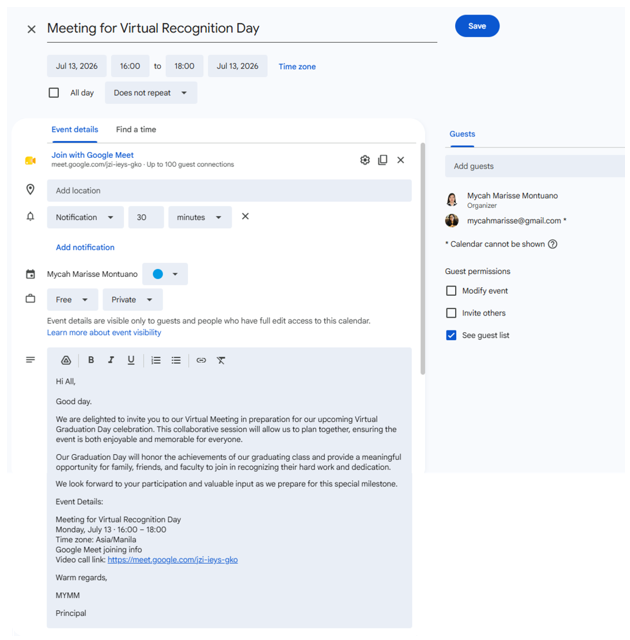Open the event color picker
This screenshot has width=630, height=640.
click(165, 274)
